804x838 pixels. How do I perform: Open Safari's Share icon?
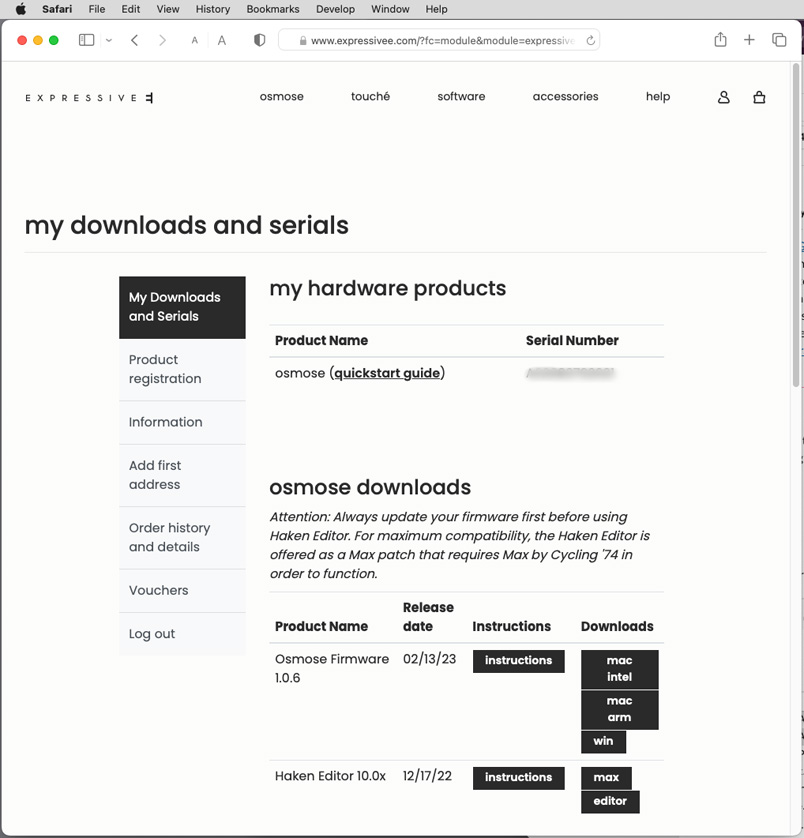click(x=719, y=40)
